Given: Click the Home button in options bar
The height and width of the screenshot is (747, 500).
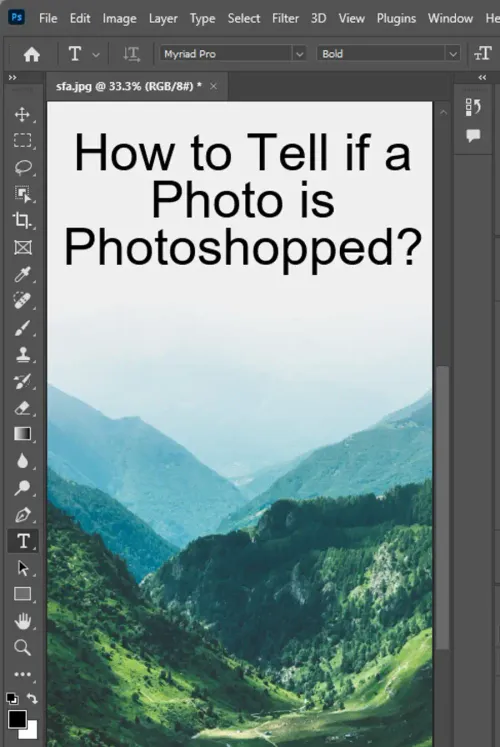Looking at the screenshot, I should [31, 54].
